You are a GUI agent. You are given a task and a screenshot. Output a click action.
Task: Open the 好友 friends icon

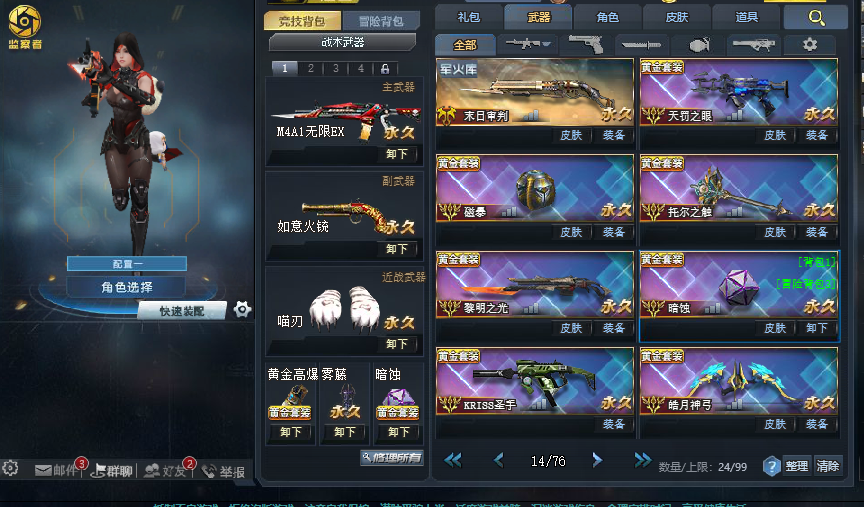164,471
